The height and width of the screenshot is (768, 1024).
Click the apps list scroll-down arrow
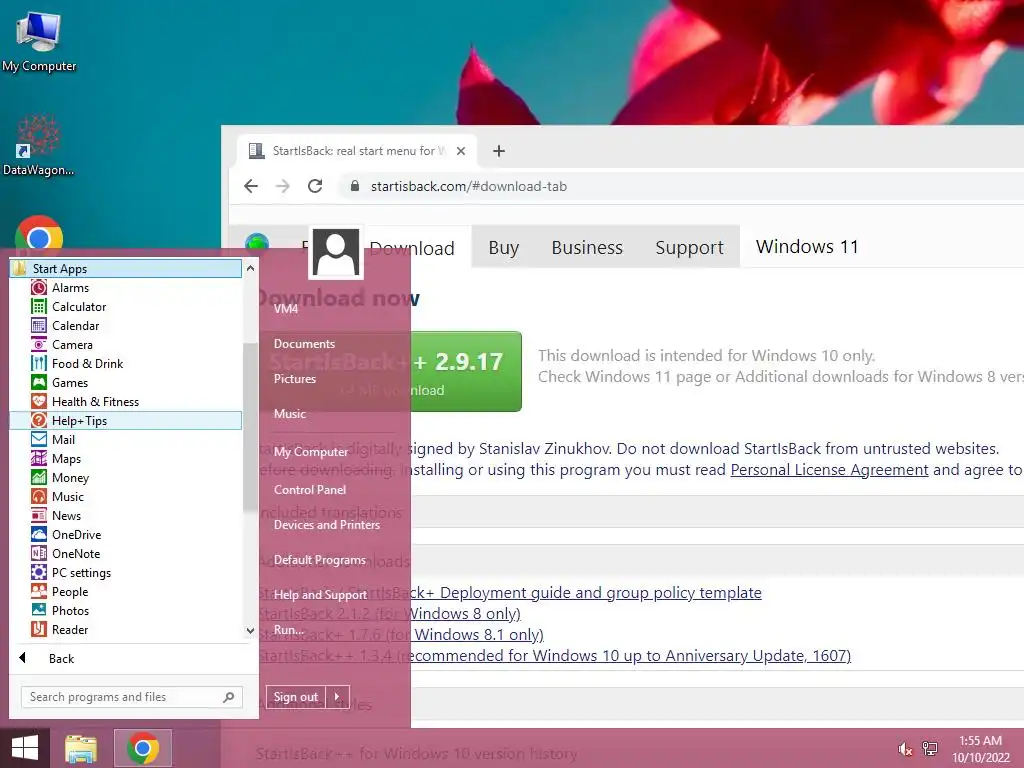250,630
